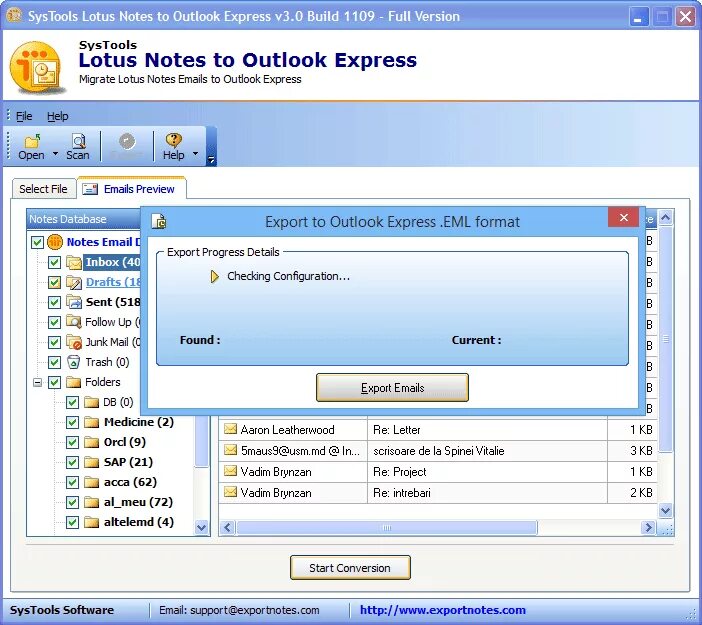Open the www.exportnotes.com link

(x=443, y=610)
